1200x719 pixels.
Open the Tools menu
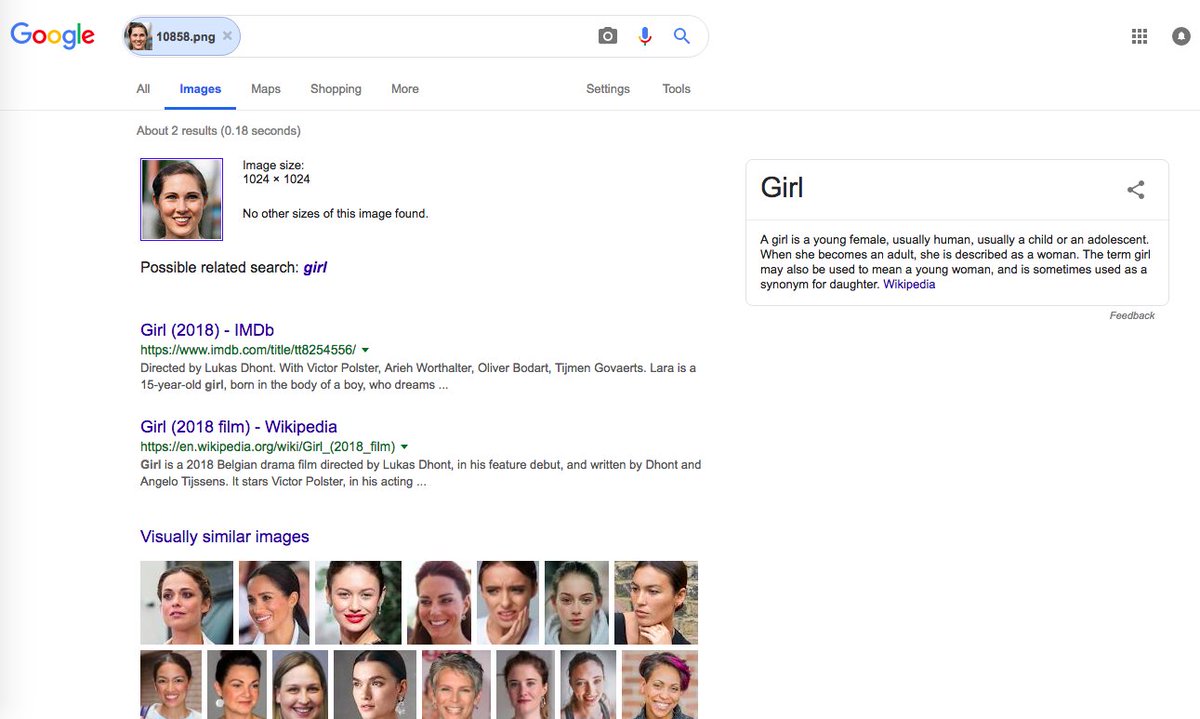(676, 89)
